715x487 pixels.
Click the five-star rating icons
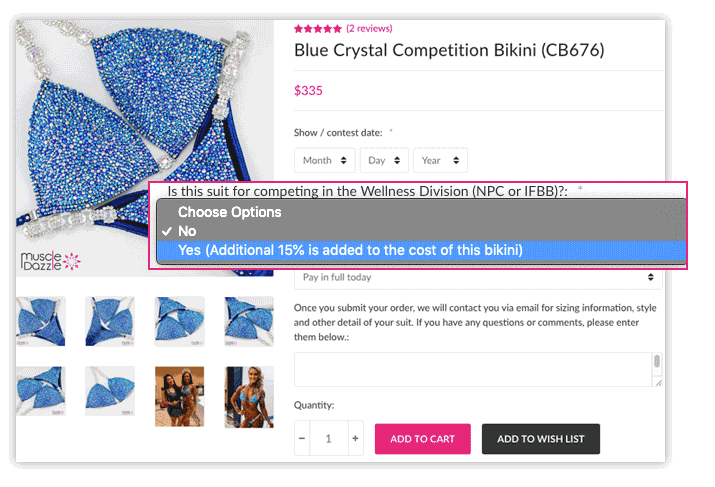point(317,29)
